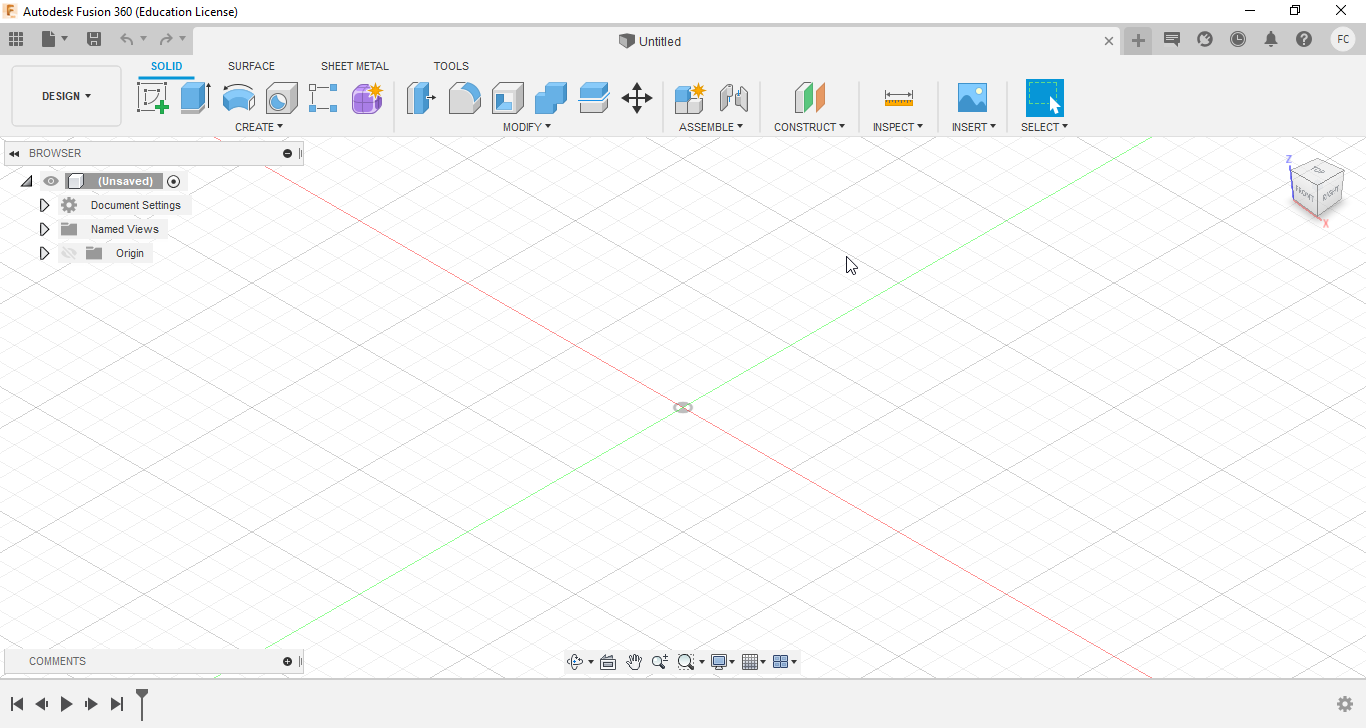Open the Data Panel grid icon
Viewport: 1366px width, 728px height.
coord(16,39)
